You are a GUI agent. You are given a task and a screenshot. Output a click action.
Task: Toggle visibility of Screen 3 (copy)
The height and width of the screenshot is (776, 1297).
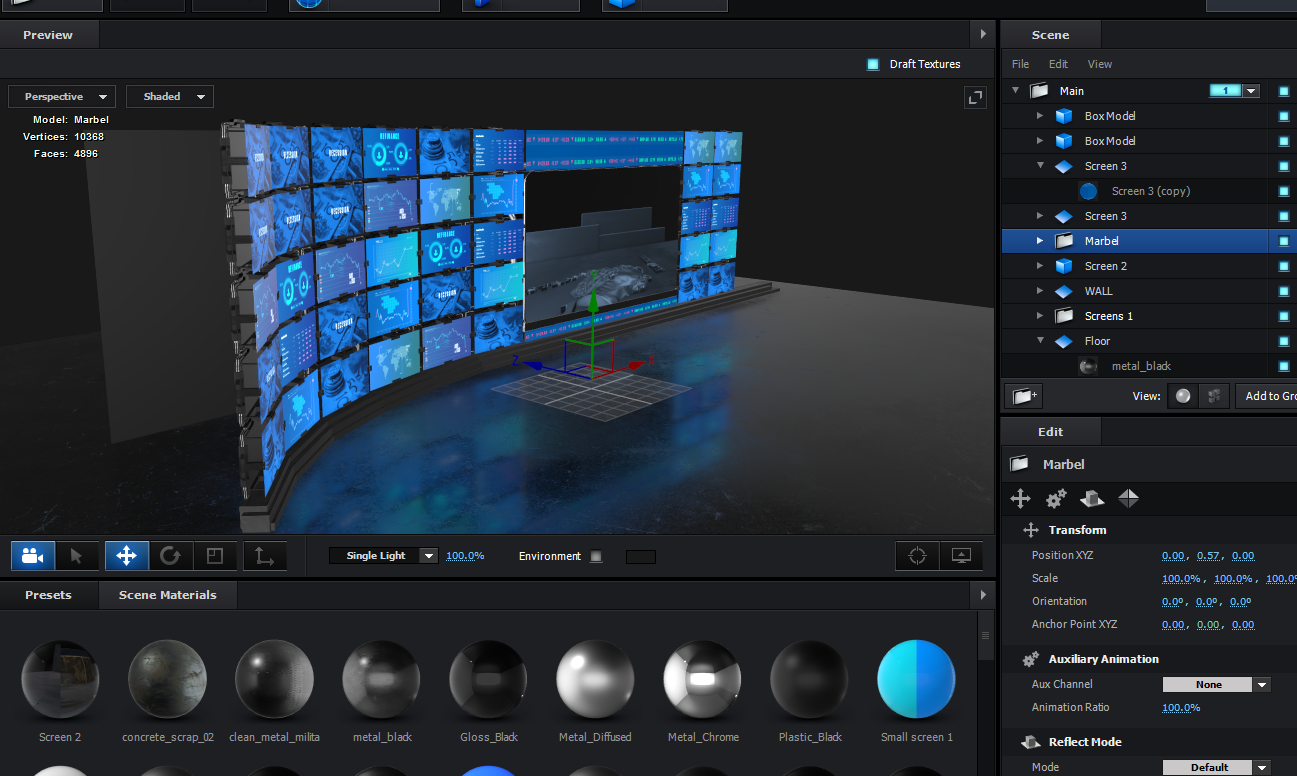click(x=1284, y=191)
